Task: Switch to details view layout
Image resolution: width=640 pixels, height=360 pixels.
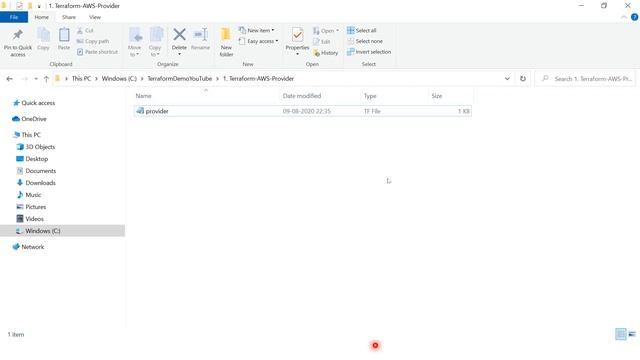Action: pyautogui.click(x=620, y=334)
